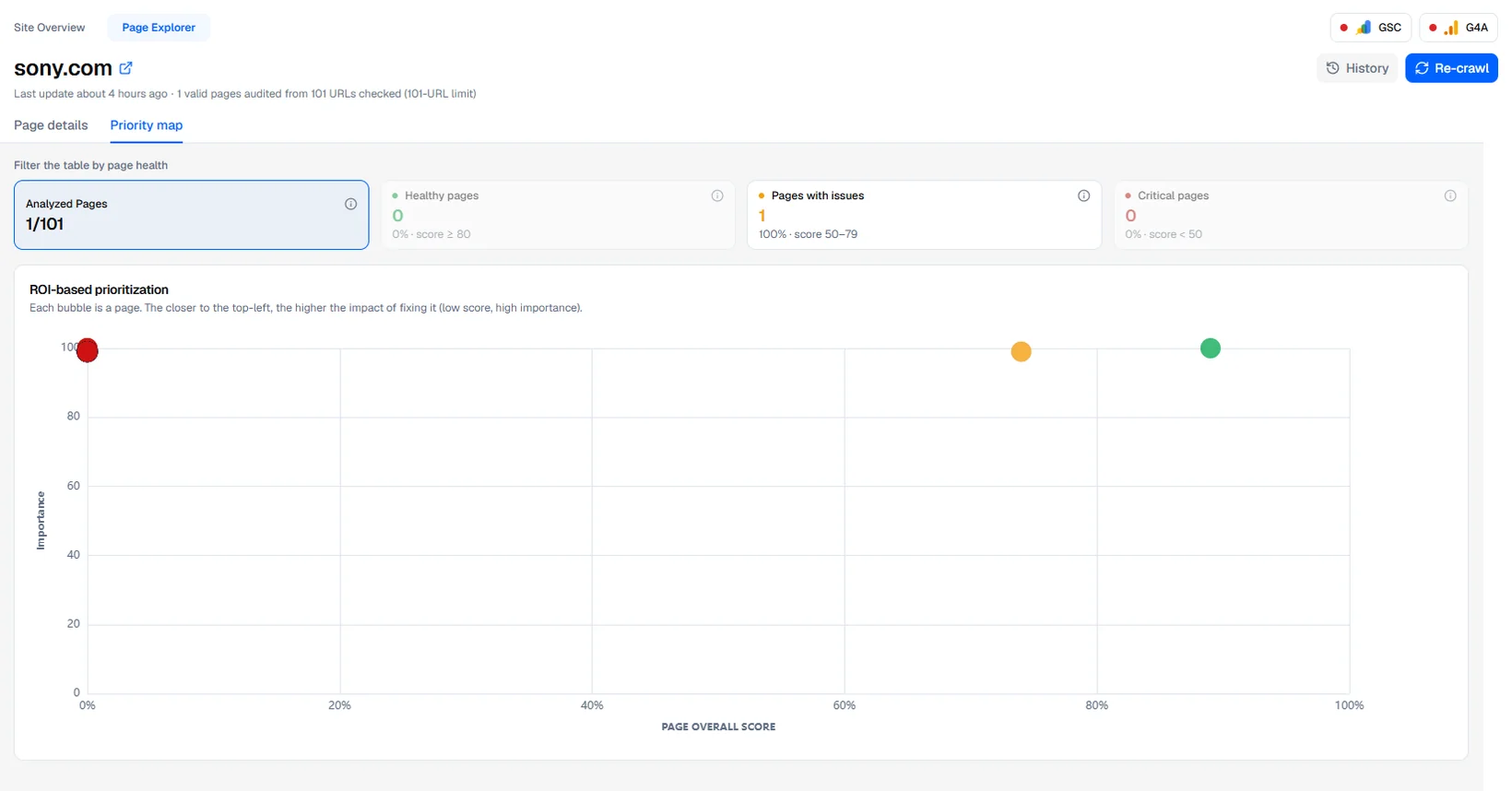Image resolution: width=1512 pixels, height=791 pixels.
Task: Open the G4A integration button
Action: click(x=1459, y=28)
